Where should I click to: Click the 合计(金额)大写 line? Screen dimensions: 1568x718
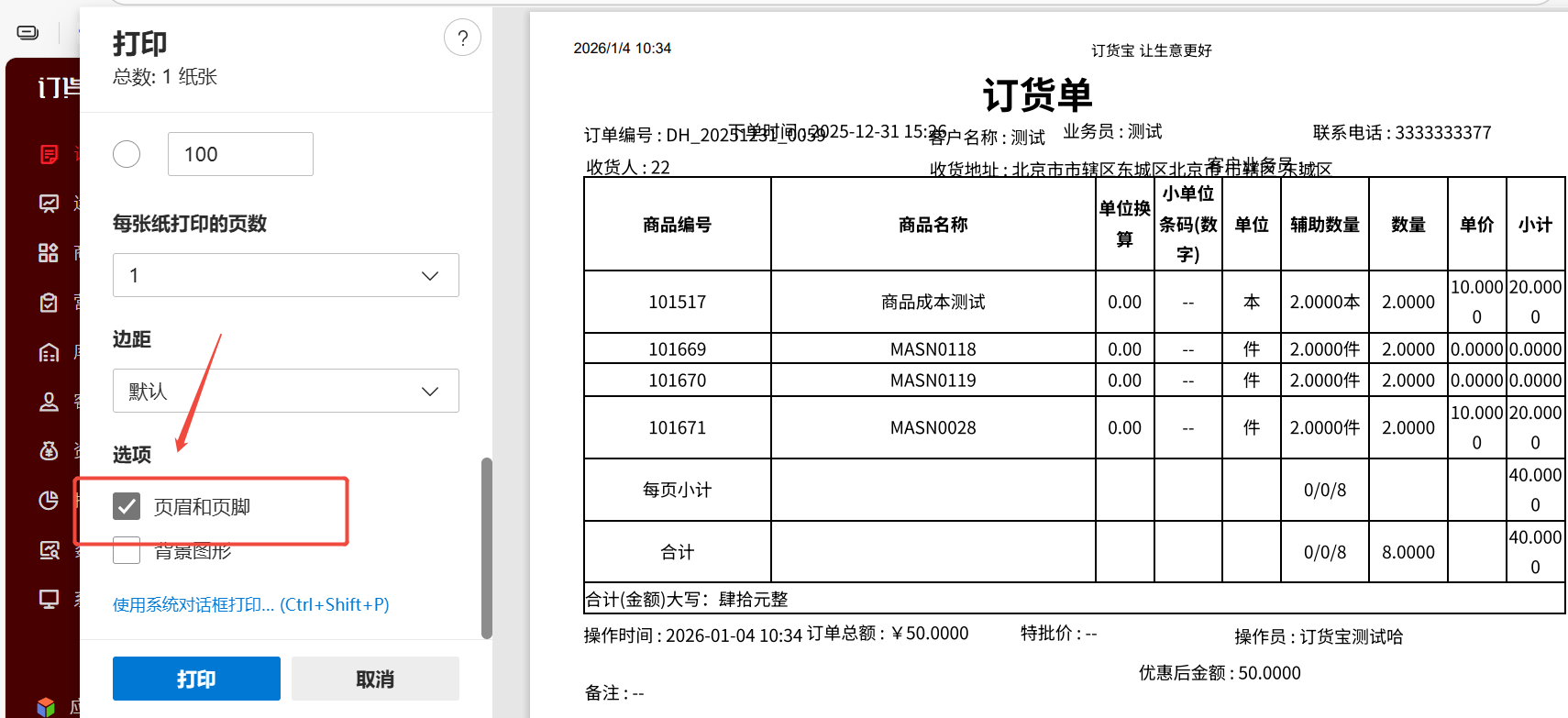coord(687,600)
